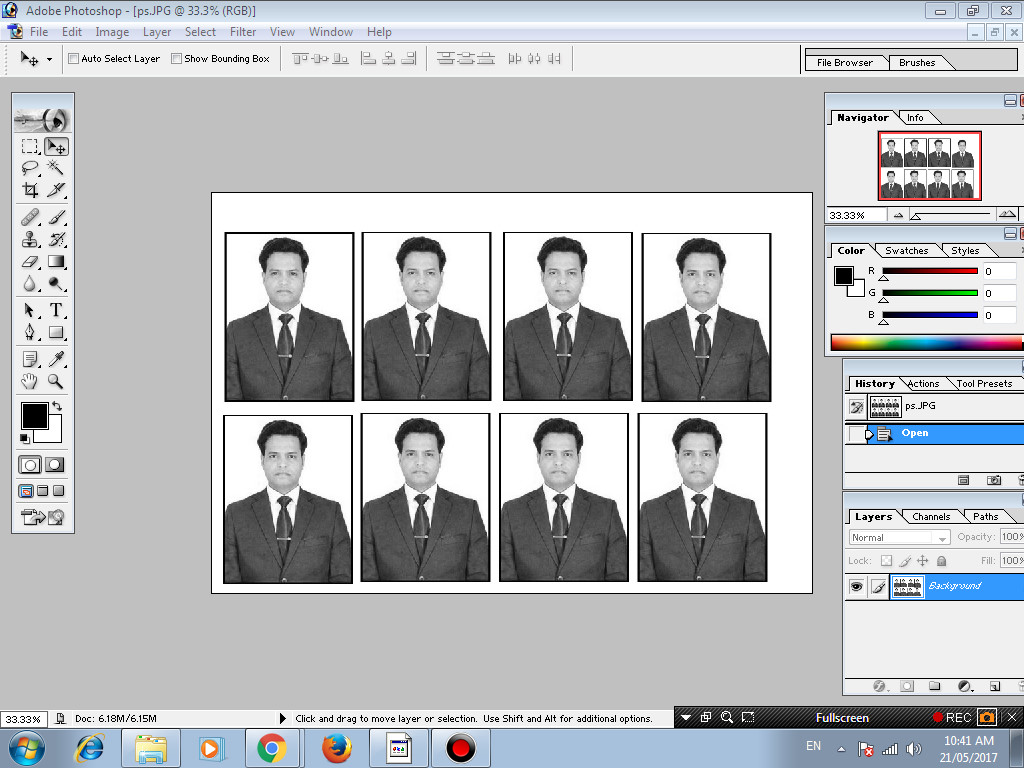1024x768 pixels.
Task: Select the Eyedropper tool
Action: 55,358
